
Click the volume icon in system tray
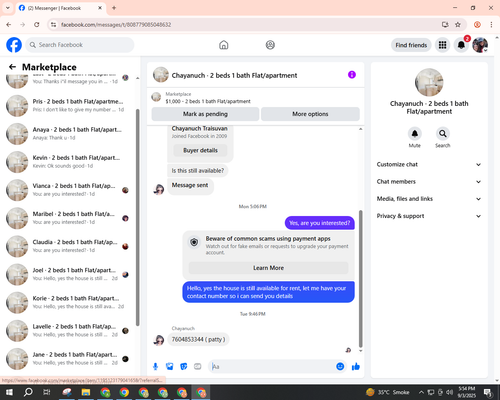point(449,392)
